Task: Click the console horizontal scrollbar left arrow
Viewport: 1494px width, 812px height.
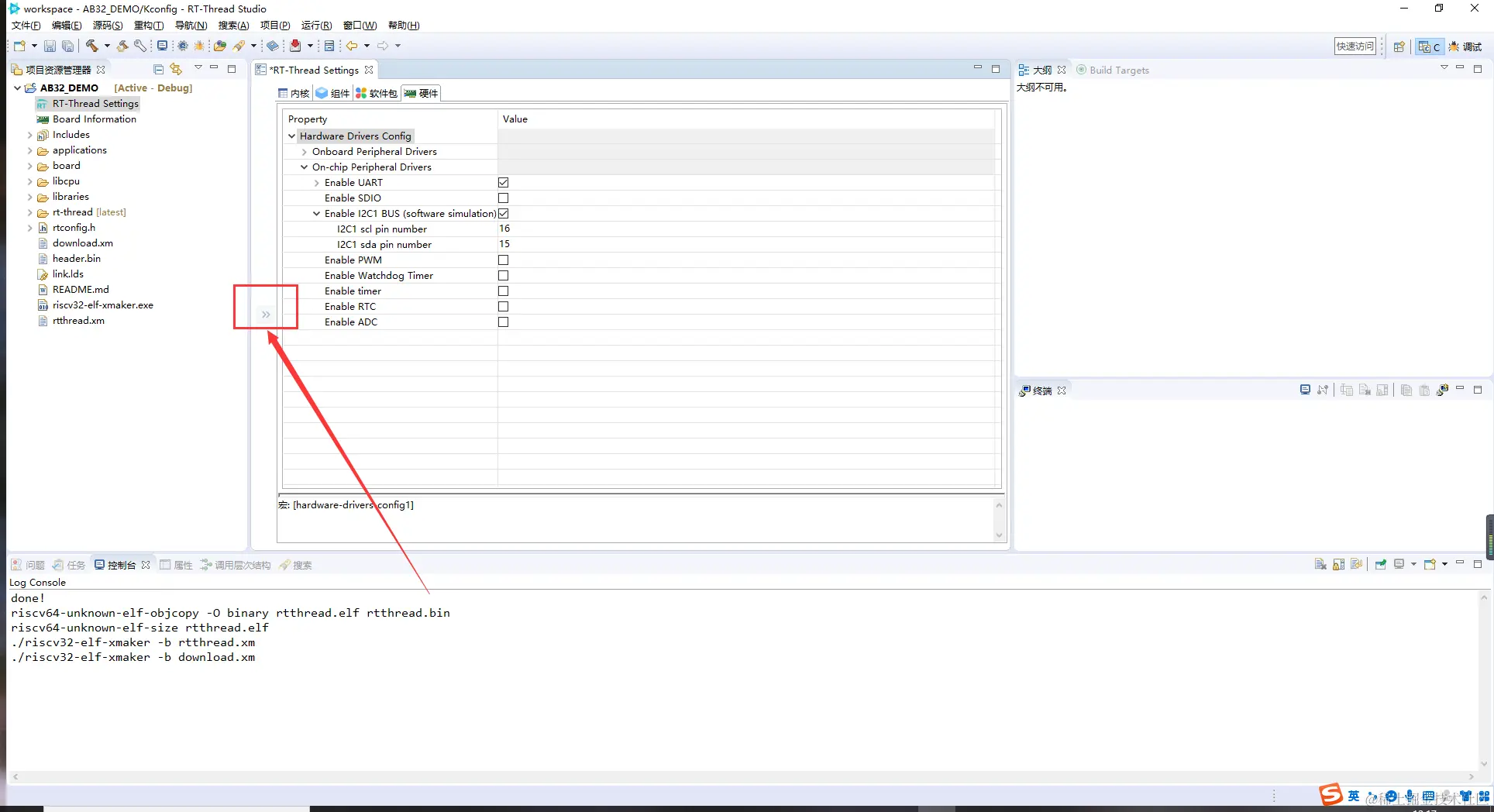Action: click(15, 776)
